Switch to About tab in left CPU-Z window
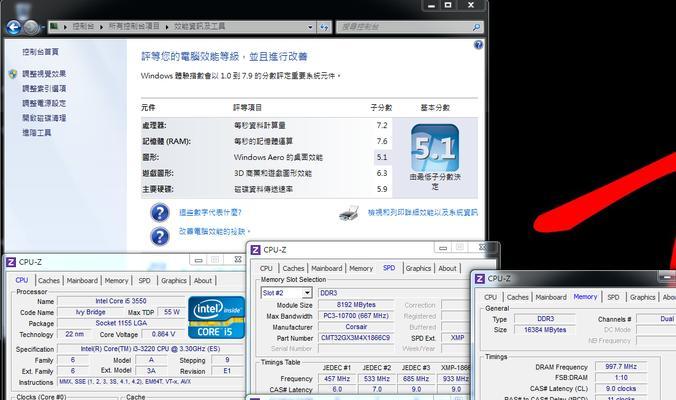The image size is (676, 400). [x=203, y=281]
